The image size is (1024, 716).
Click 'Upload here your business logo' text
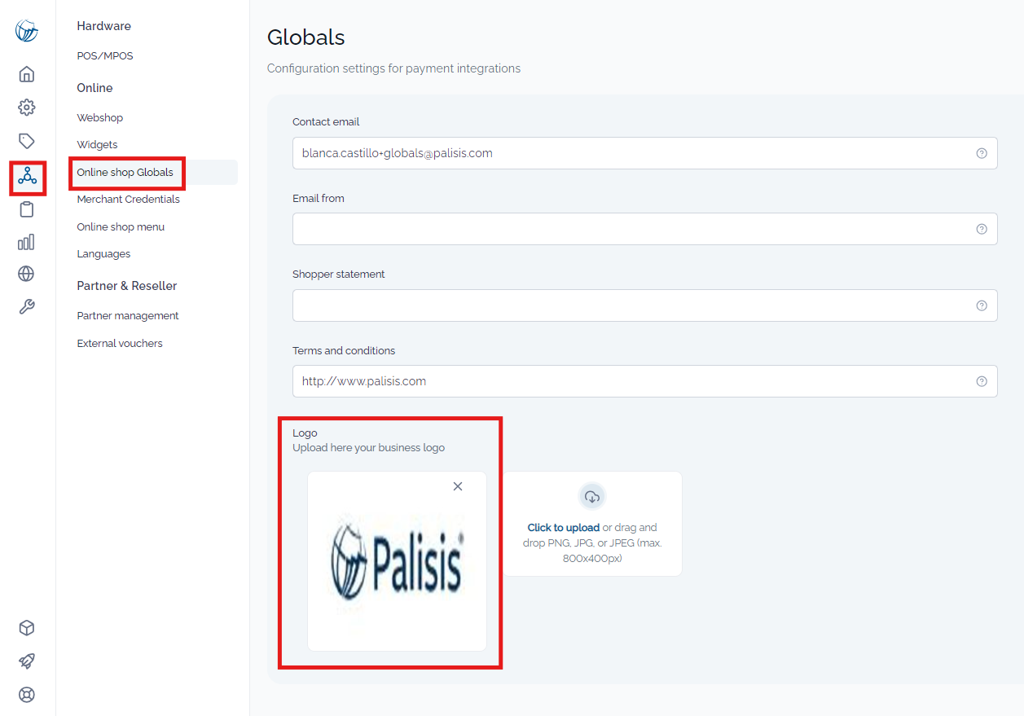click(368, 448)
